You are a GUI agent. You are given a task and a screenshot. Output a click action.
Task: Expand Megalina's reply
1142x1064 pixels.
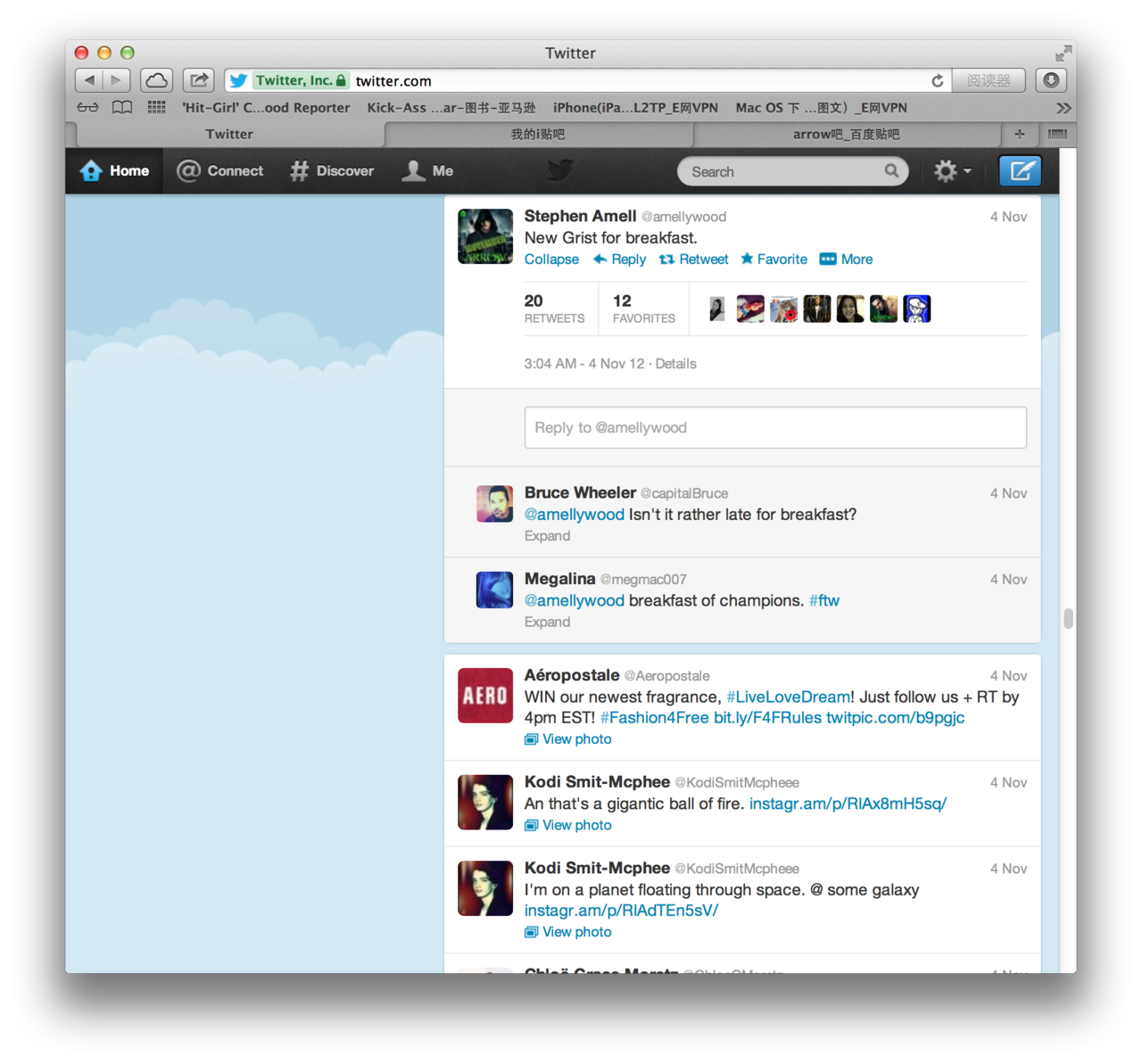[547, 622]
